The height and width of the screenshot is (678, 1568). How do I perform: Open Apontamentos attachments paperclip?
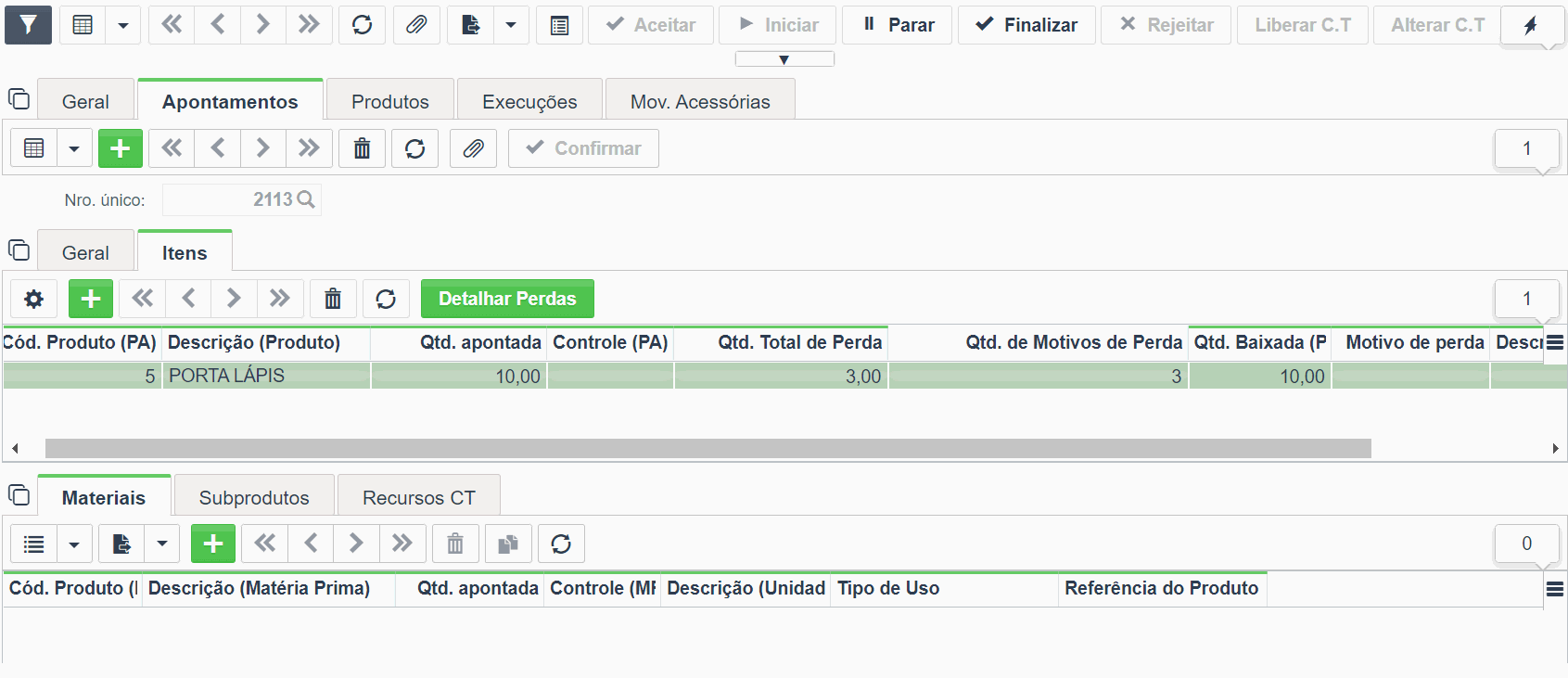point(473,148)
